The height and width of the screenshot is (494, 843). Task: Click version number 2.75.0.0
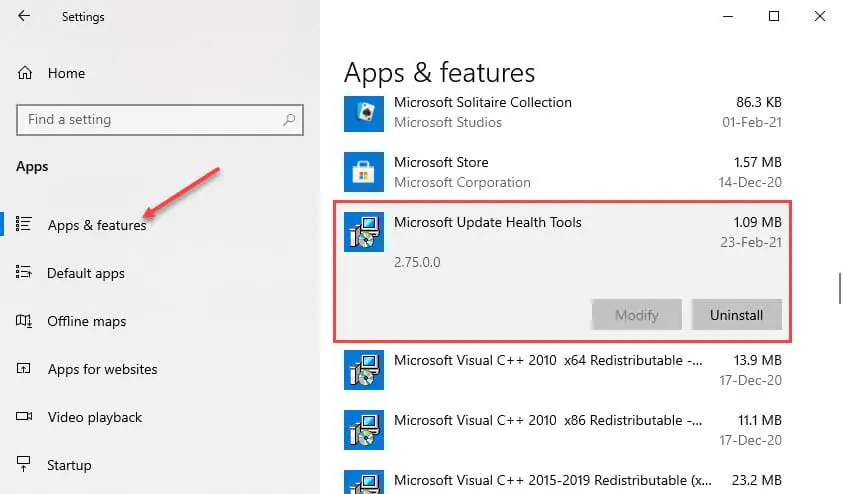coord(417,262)
